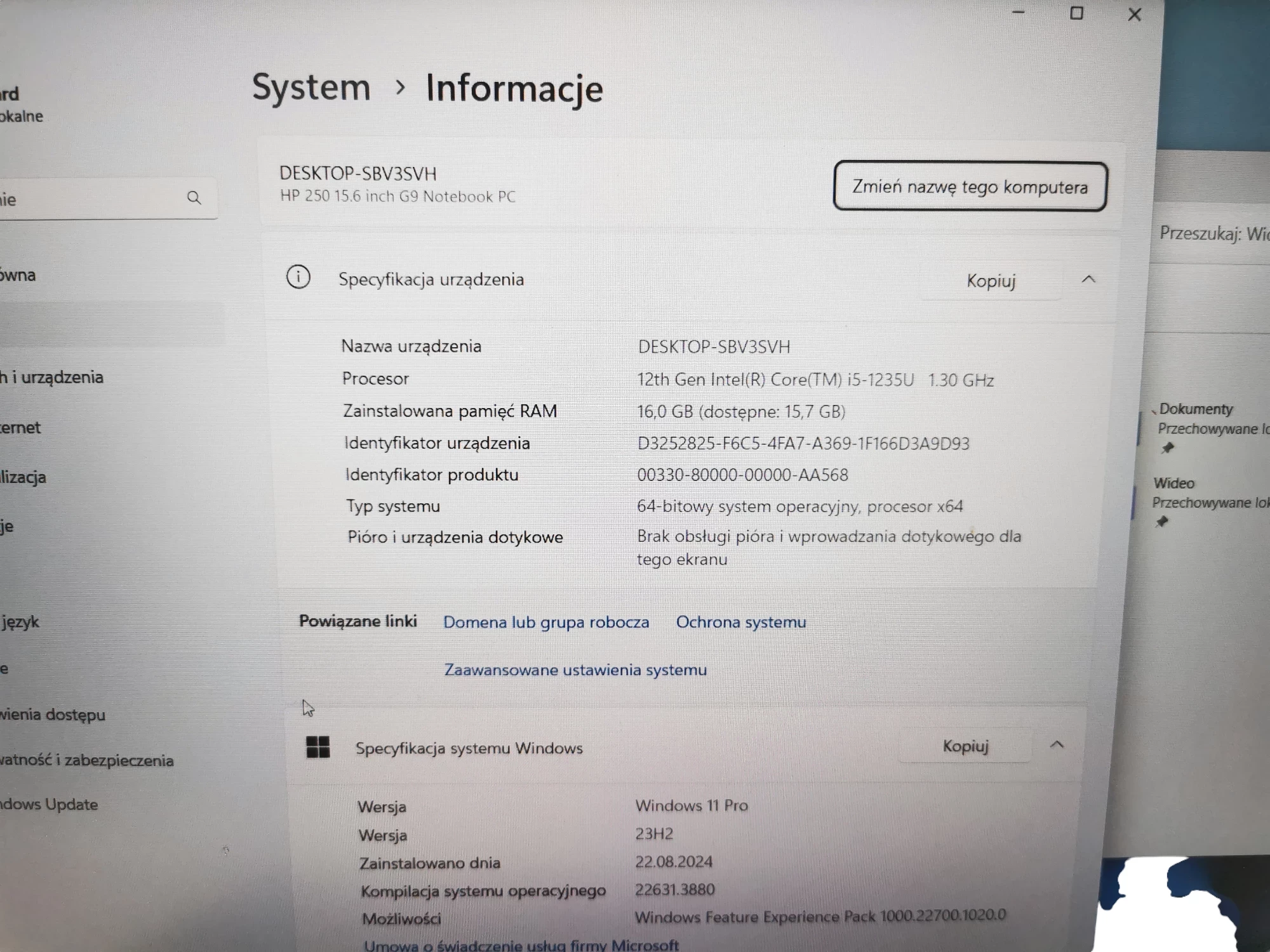Open Windows Update in the sidebar
This screenshot has width=1270, height=952.
[x=49, y=804]
